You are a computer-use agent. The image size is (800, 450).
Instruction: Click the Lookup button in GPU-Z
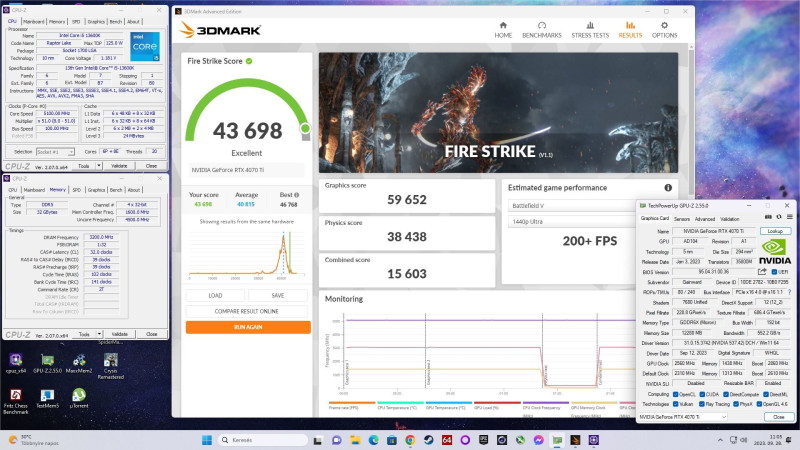775,231
